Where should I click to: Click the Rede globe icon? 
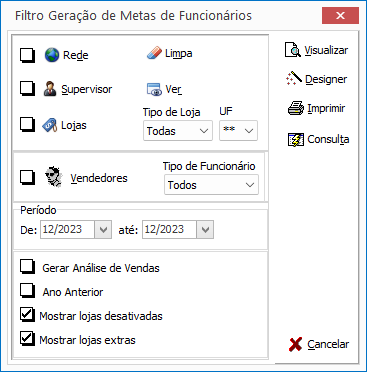[52, 55]
